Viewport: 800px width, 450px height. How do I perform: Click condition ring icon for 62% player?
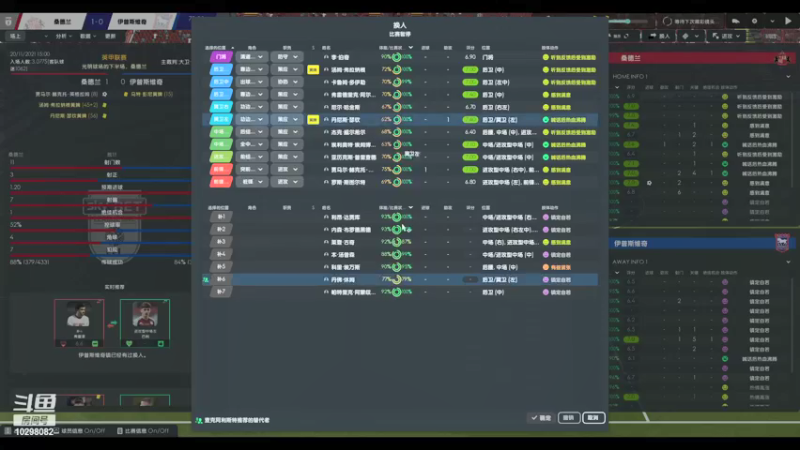pyautogui.click(x=396, y=119)
